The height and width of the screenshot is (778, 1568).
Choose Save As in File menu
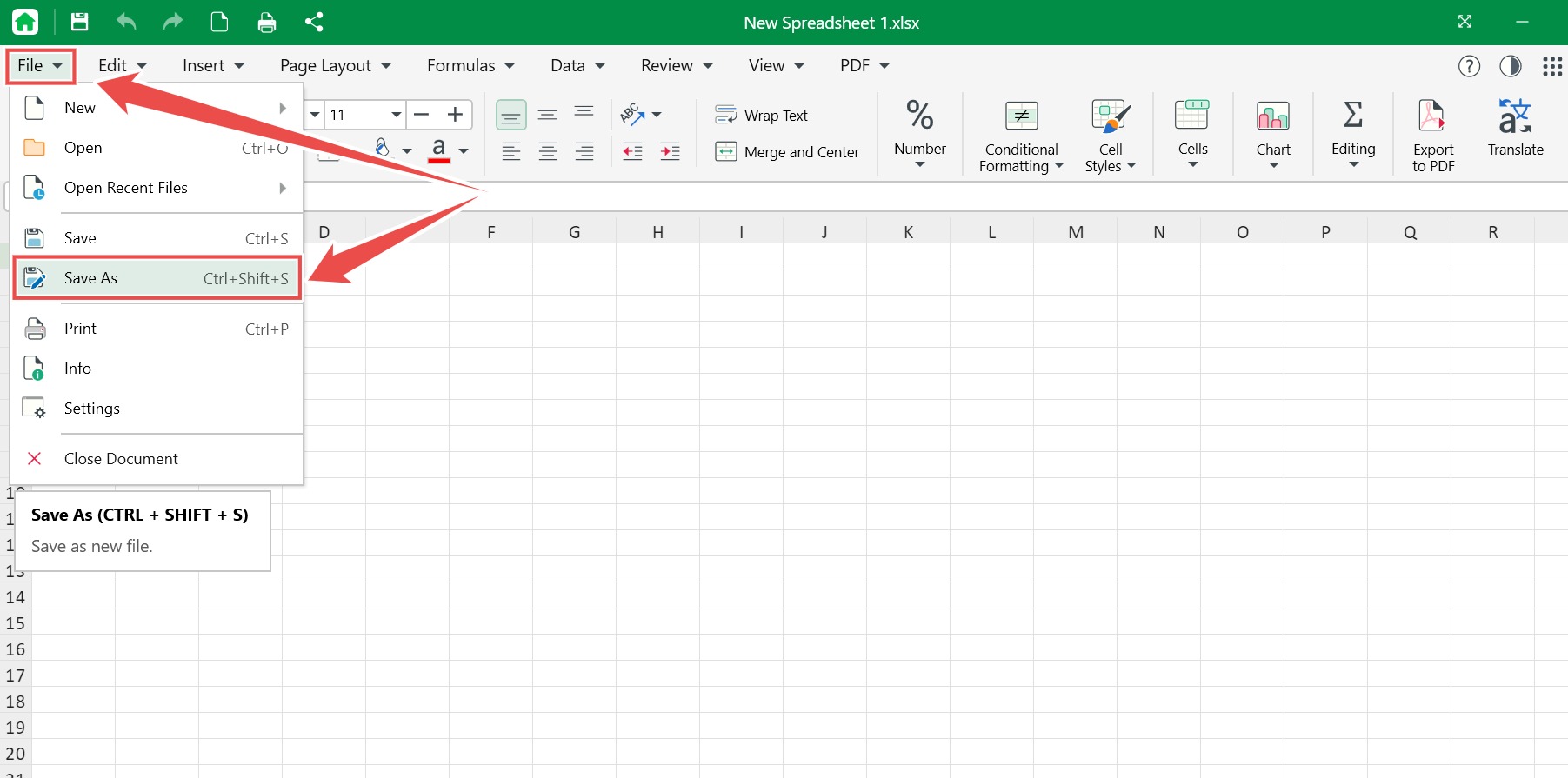tap(157, 278)
